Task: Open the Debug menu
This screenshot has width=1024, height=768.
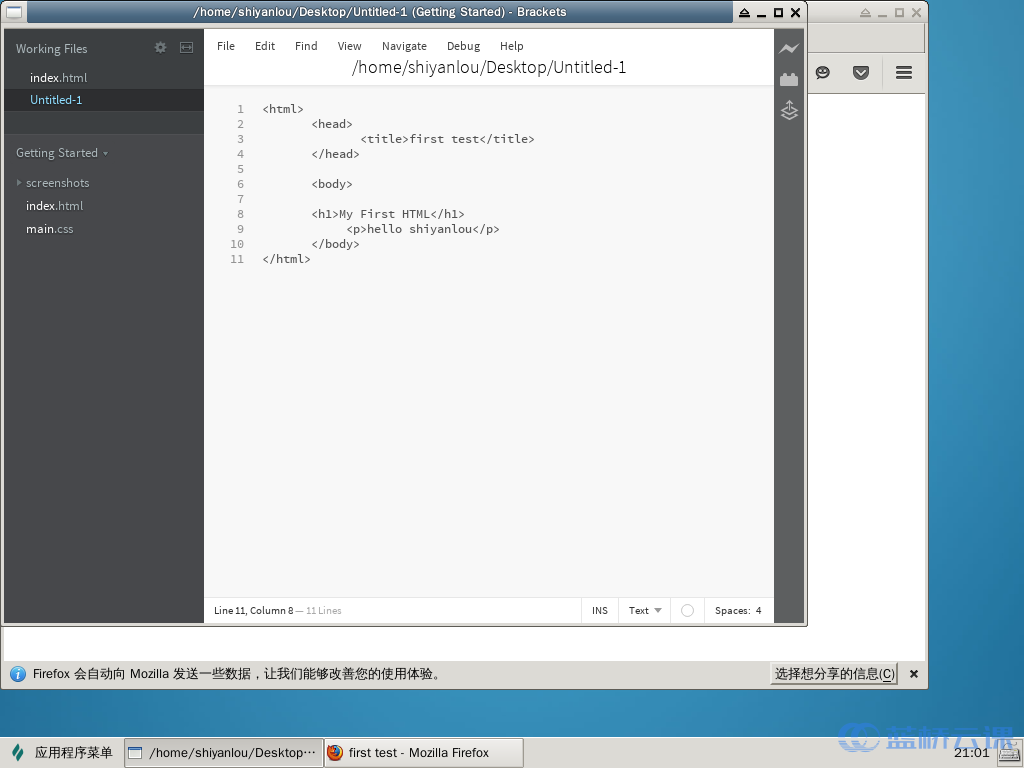Action: click(463, 45)
